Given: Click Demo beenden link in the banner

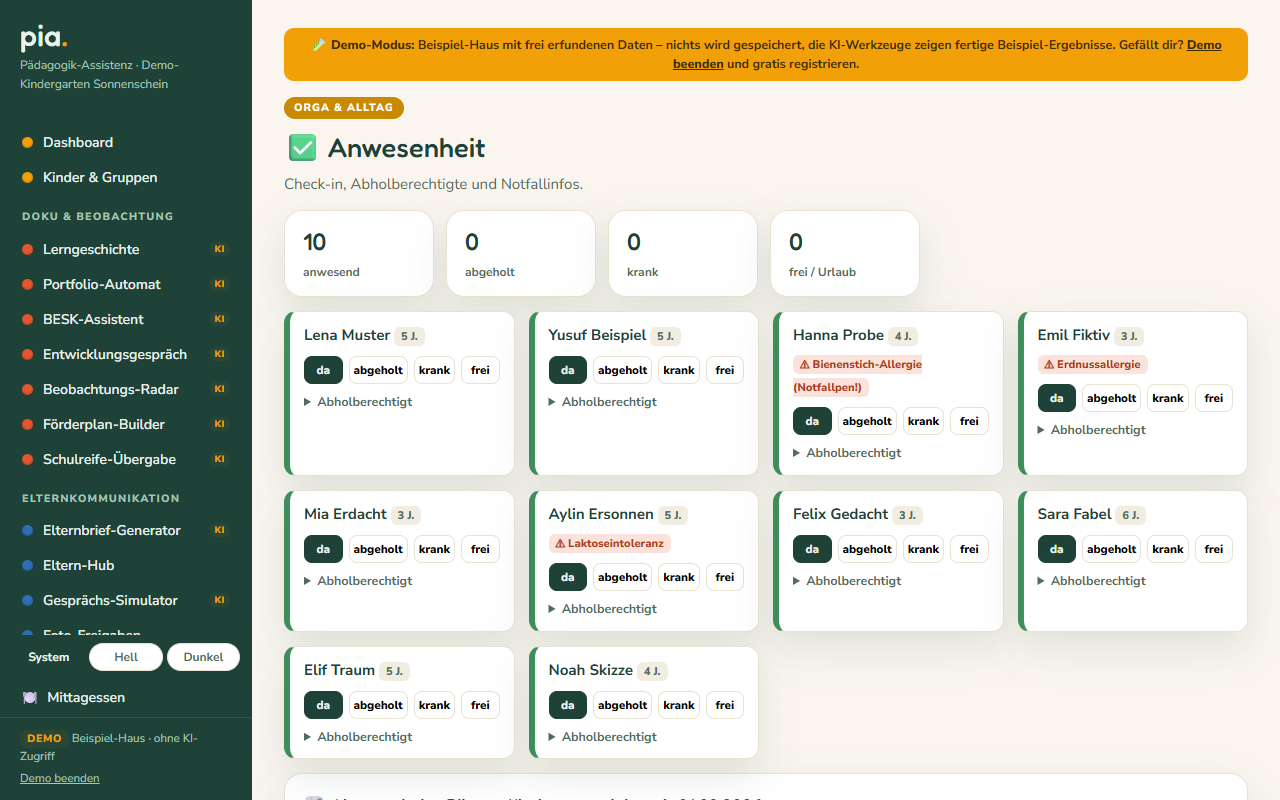Looking at the screenshot, I should click(x=947, y=54).
